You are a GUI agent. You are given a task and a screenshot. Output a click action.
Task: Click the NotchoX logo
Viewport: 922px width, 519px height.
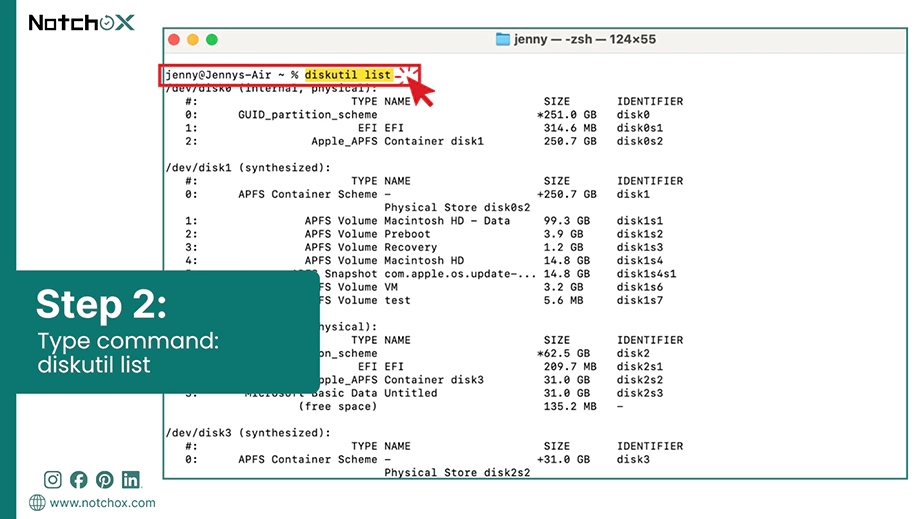82,23
